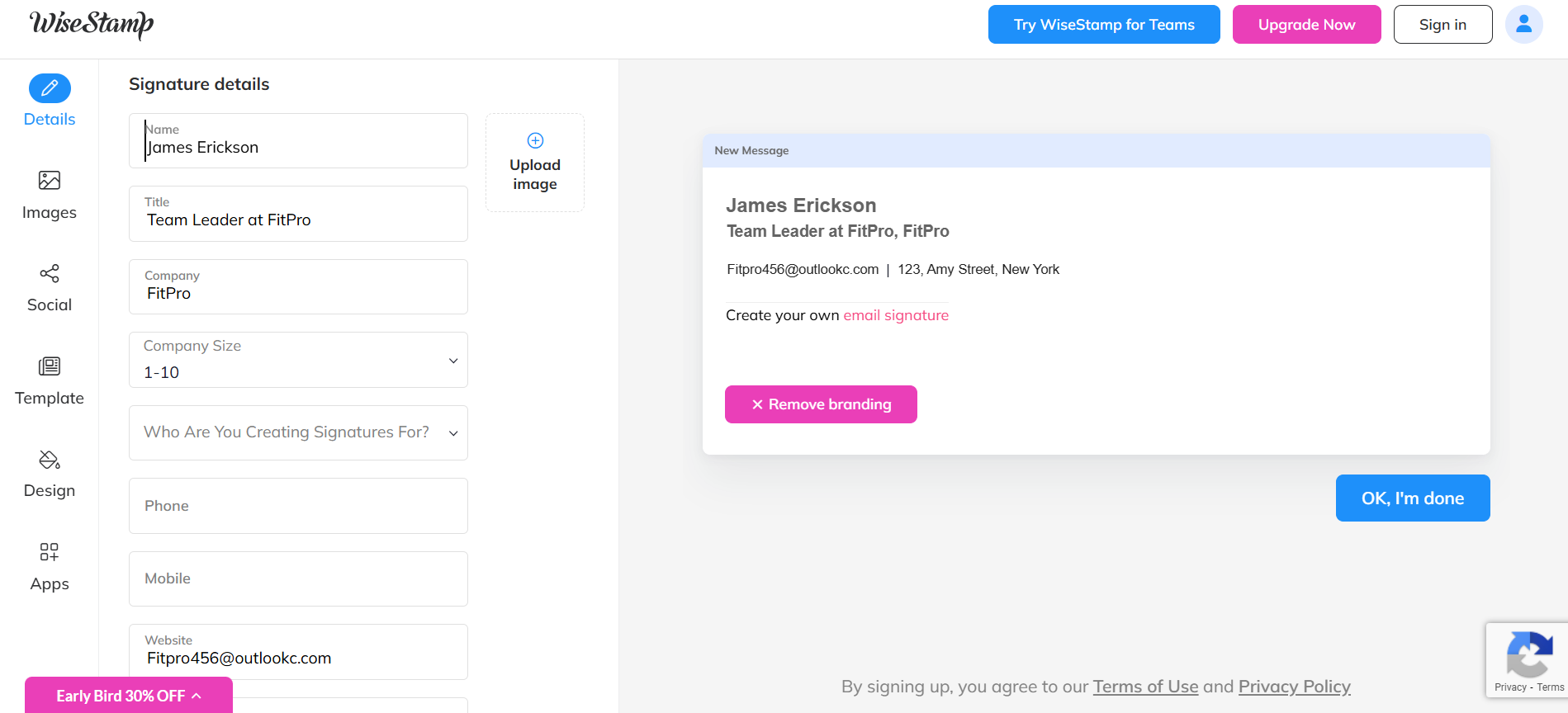Click the WiseStamp logo
The width and height of the screenshot is (1568, 713).
[x=92, y=24]
